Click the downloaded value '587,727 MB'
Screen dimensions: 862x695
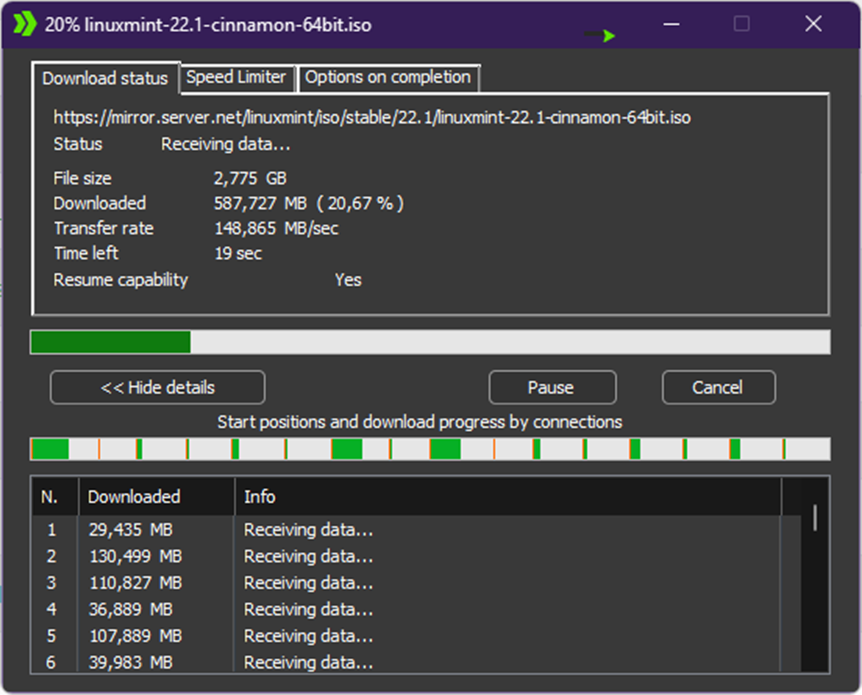pos(261,203)
